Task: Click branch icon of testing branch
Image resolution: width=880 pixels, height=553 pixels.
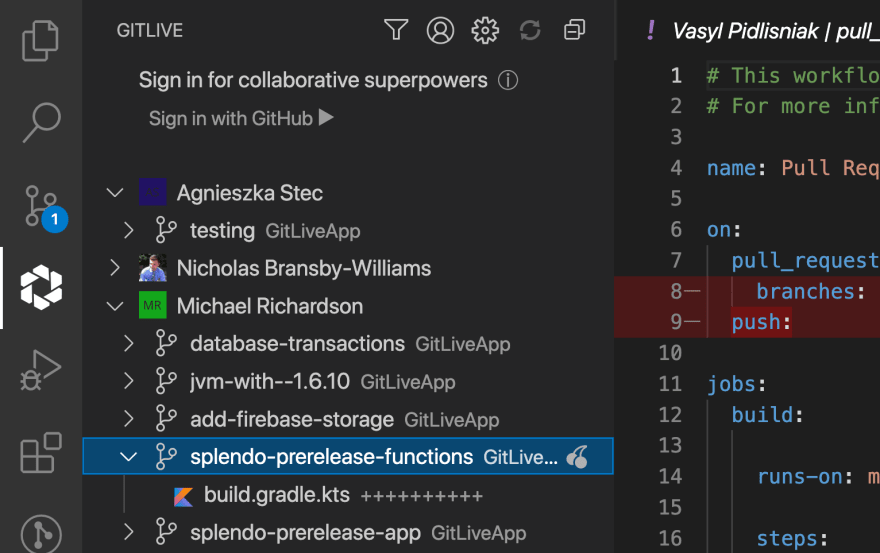Action: point(166,230)
